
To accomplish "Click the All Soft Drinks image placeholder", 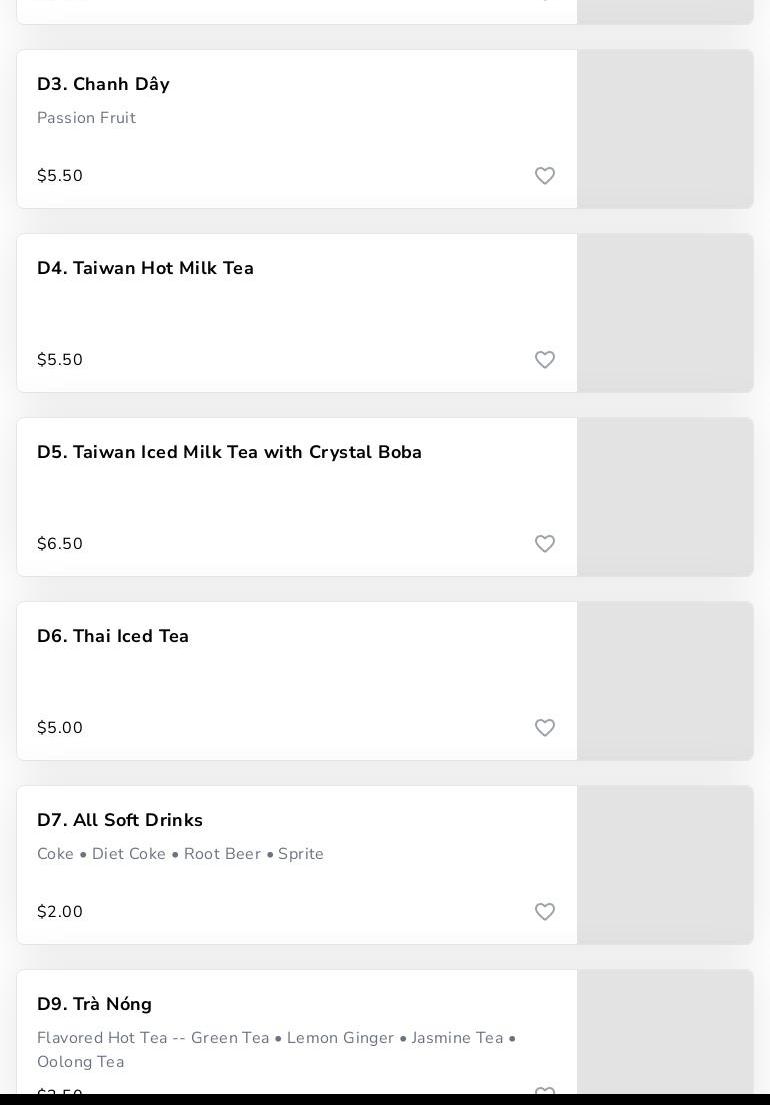I will [x=665, y=865].
